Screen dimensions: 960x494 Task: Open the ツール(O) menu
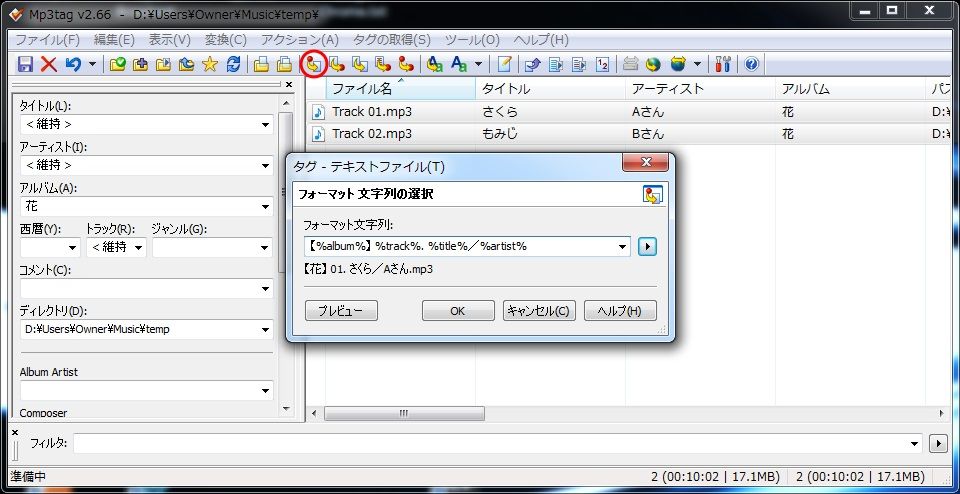472,40
